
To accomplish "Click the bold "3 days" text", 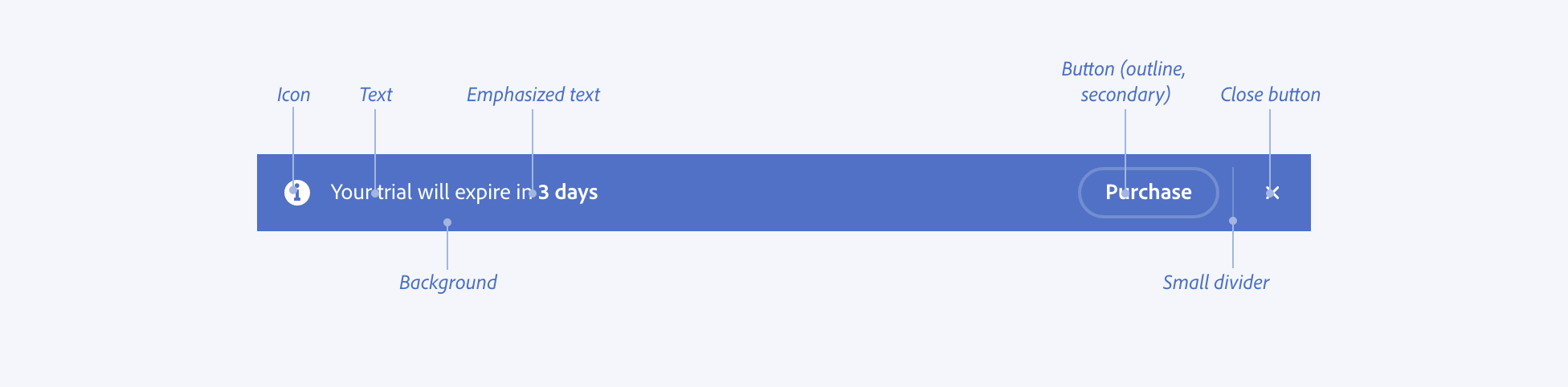I will pos(568,193).
